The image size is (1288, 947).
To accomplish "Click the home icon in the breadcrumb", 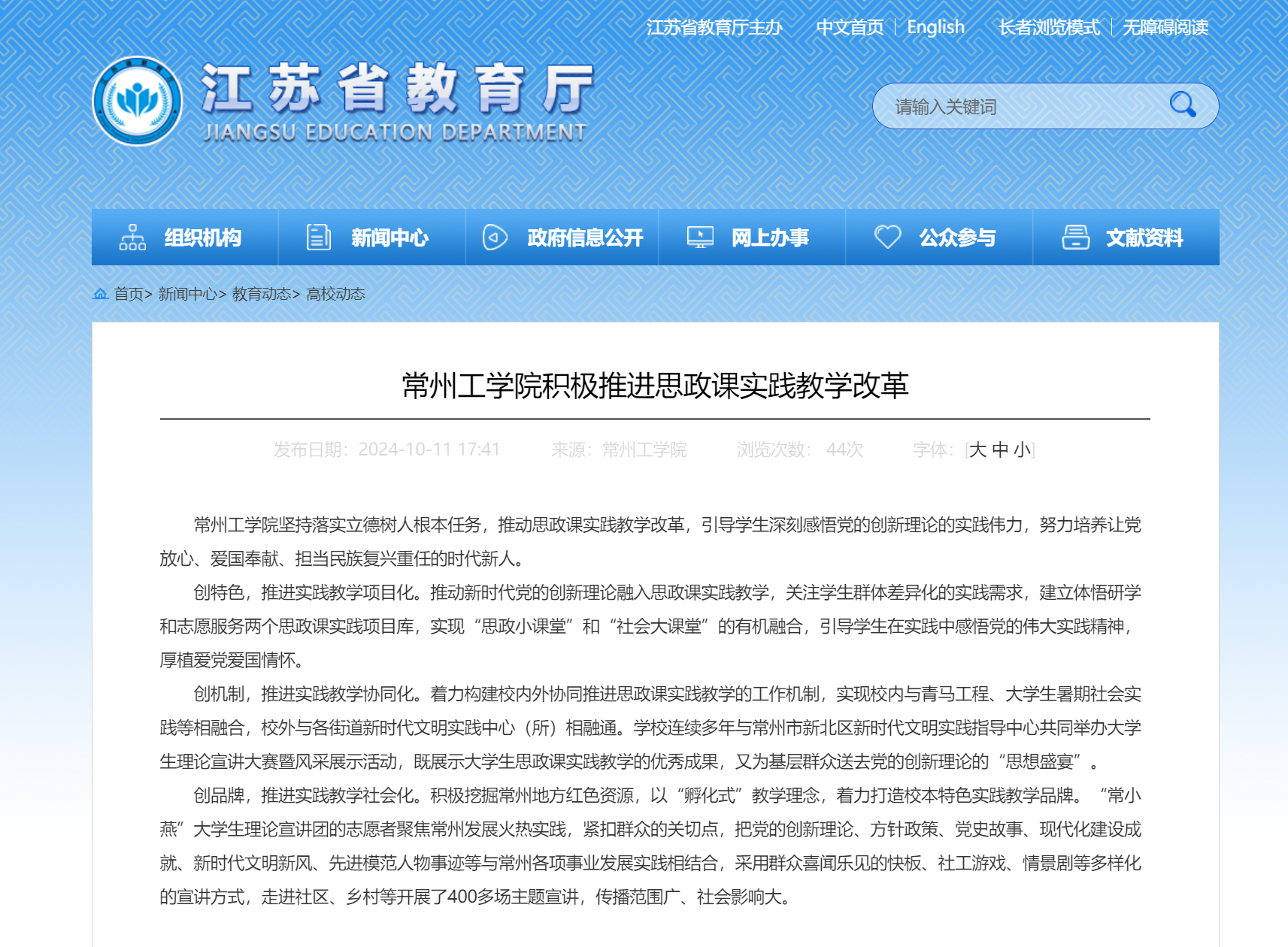I will click(100, 294).
